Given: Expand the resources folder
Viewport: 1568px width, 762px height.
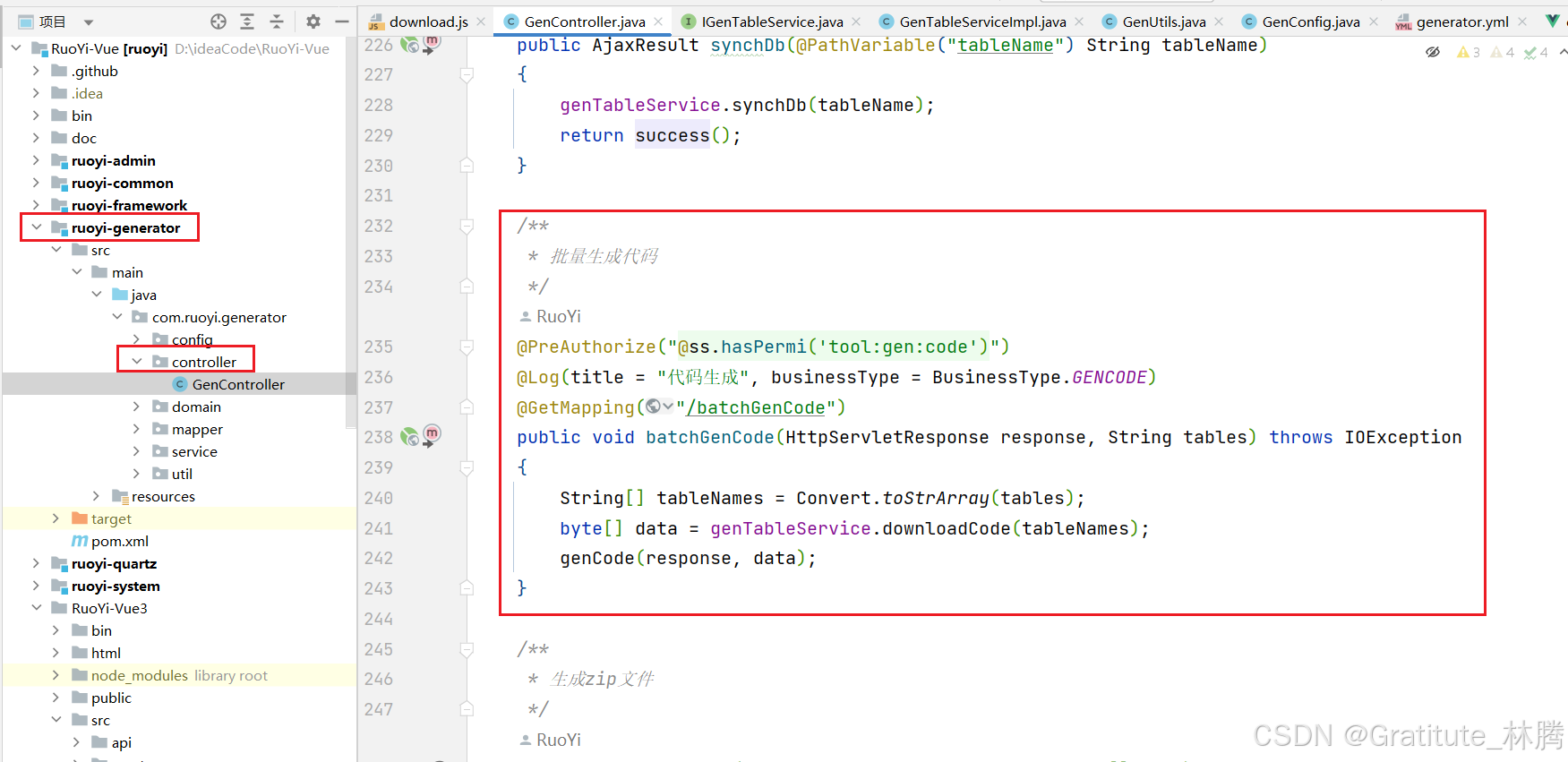Looking at the screenshot, I should click(96, 496).
